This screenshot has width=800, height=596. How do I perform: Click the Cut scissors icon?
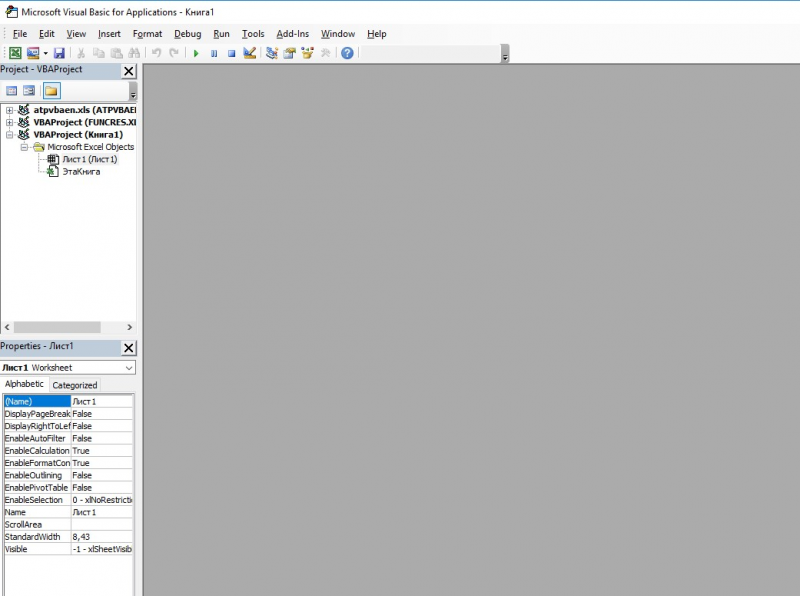pyautogui.click(x=81, y=53)
